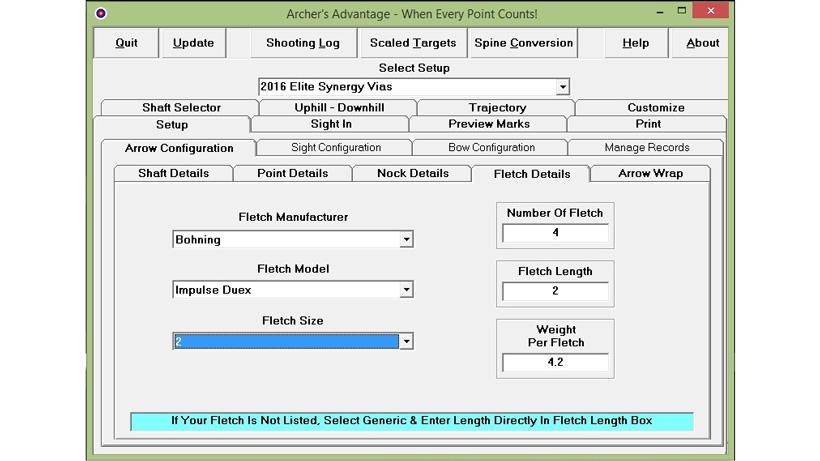
Task: Open the Manage Records tab
Action: pos(646,147)
